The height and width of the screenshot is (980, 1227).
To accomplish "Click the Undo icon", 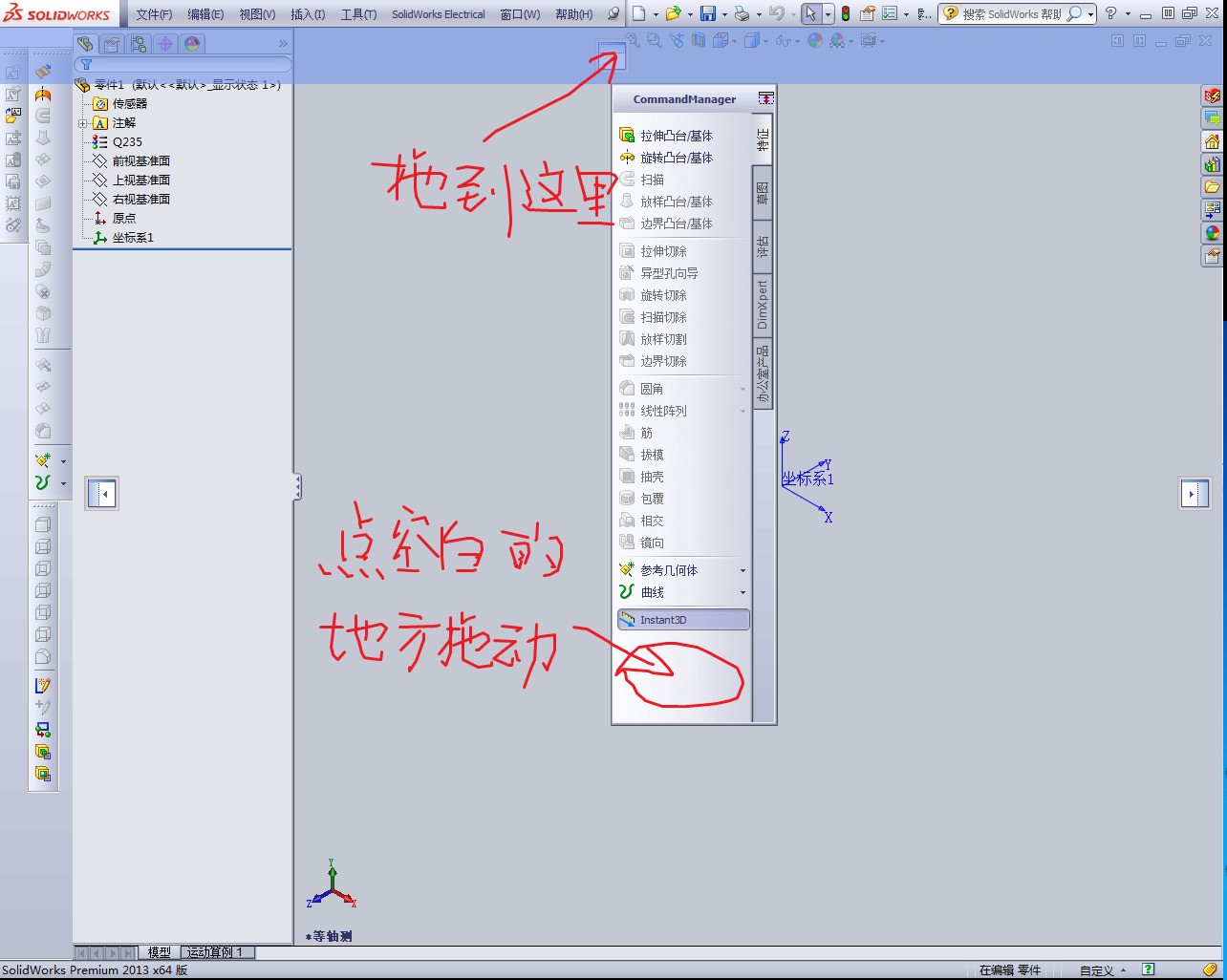I will click(x=776, y=13).
